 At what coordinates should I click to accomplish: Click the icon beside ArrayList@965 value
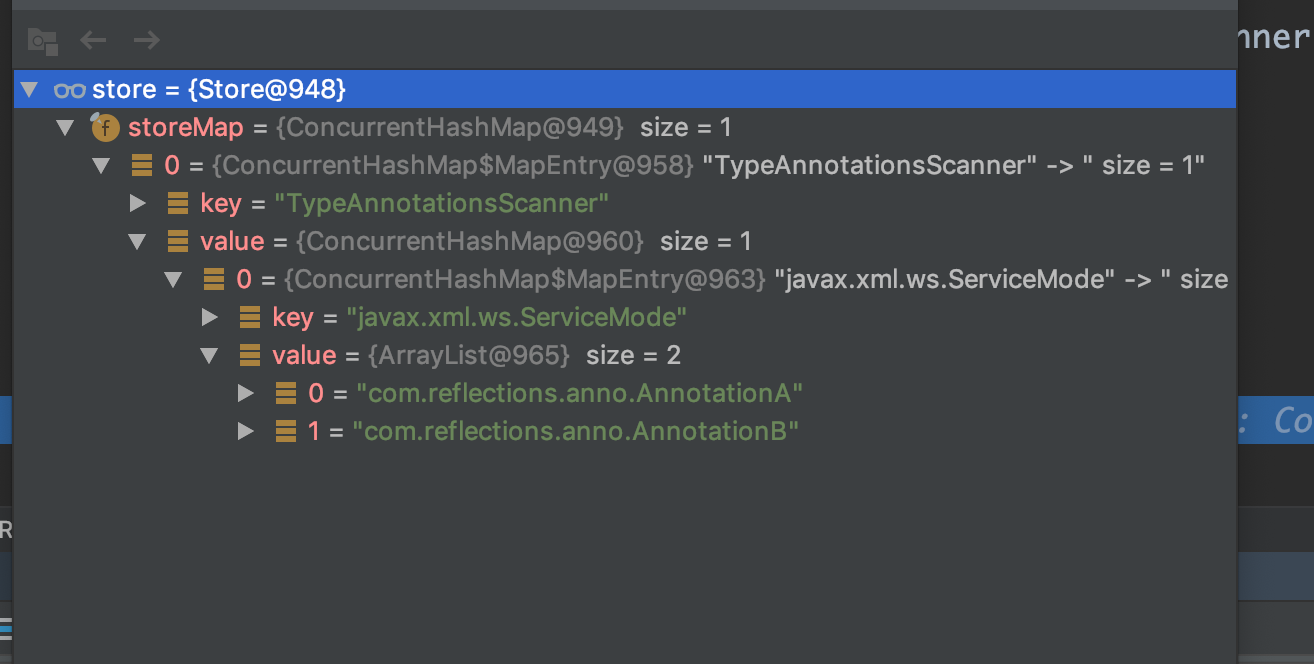[250, 356]
